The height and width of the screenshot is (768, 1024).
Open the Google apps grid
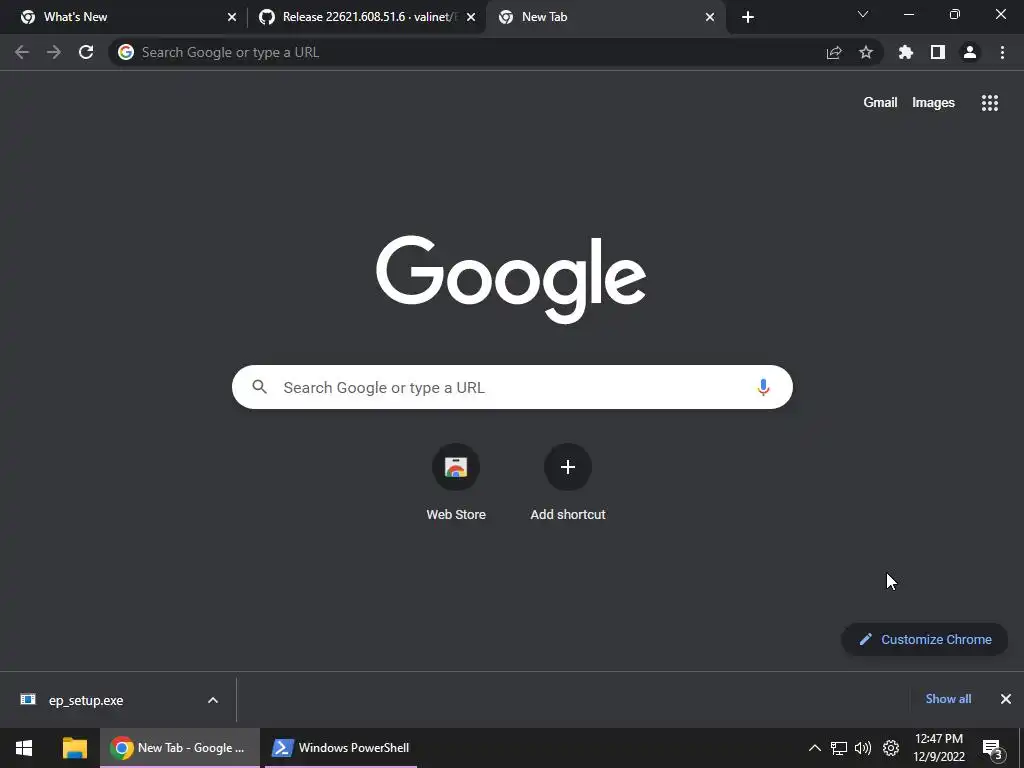pyautogui.click(x=990, y=103)
